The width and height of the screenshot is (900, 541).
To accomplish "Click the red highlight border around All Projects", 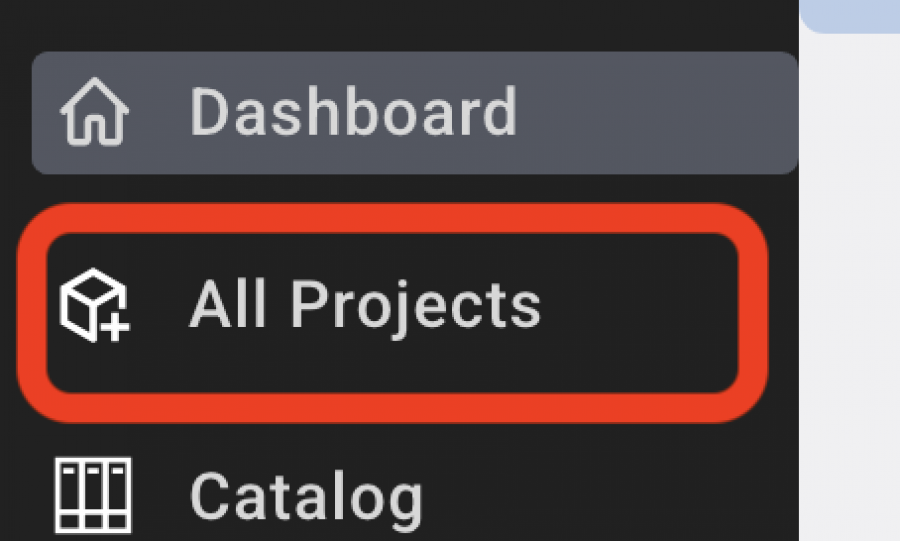I will coord(393,218).
